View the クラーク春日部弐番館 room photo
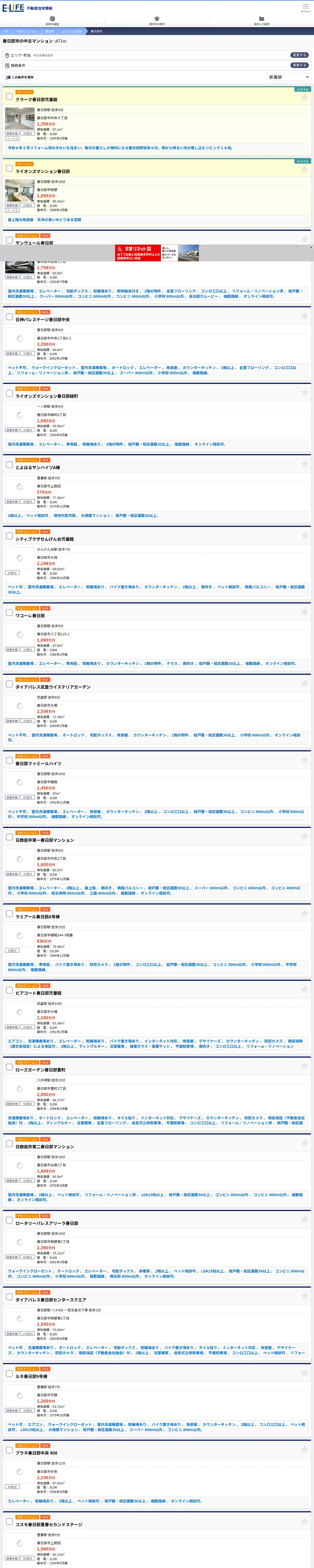 [x=20, y=119]
